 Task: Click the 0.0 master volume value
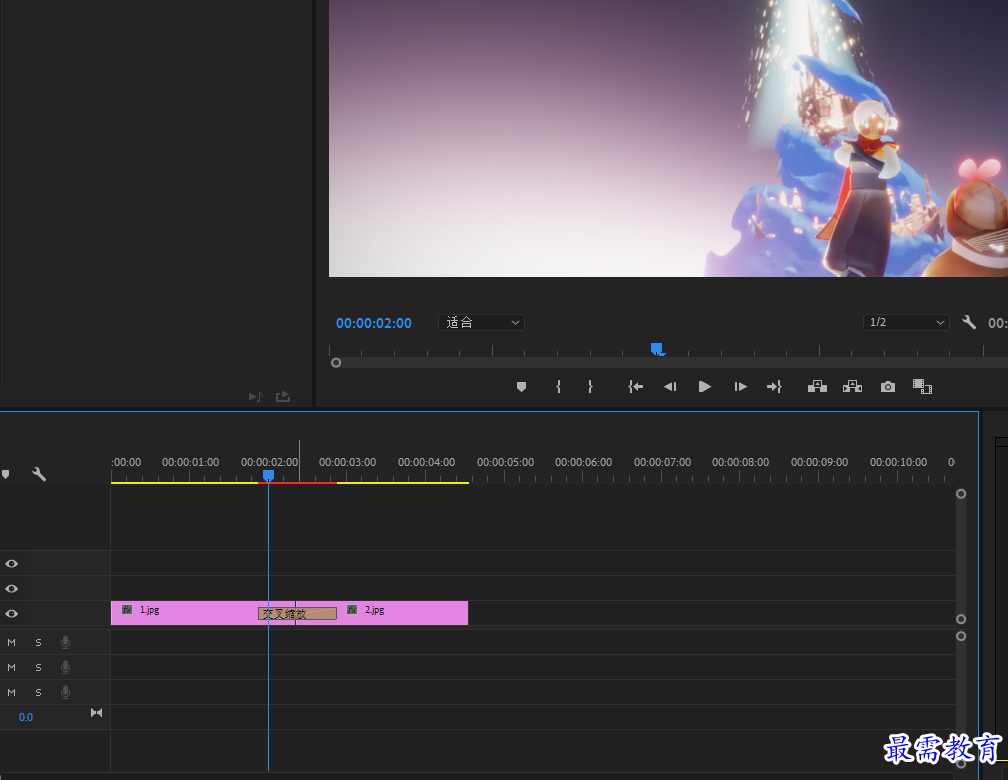[26, 717]
